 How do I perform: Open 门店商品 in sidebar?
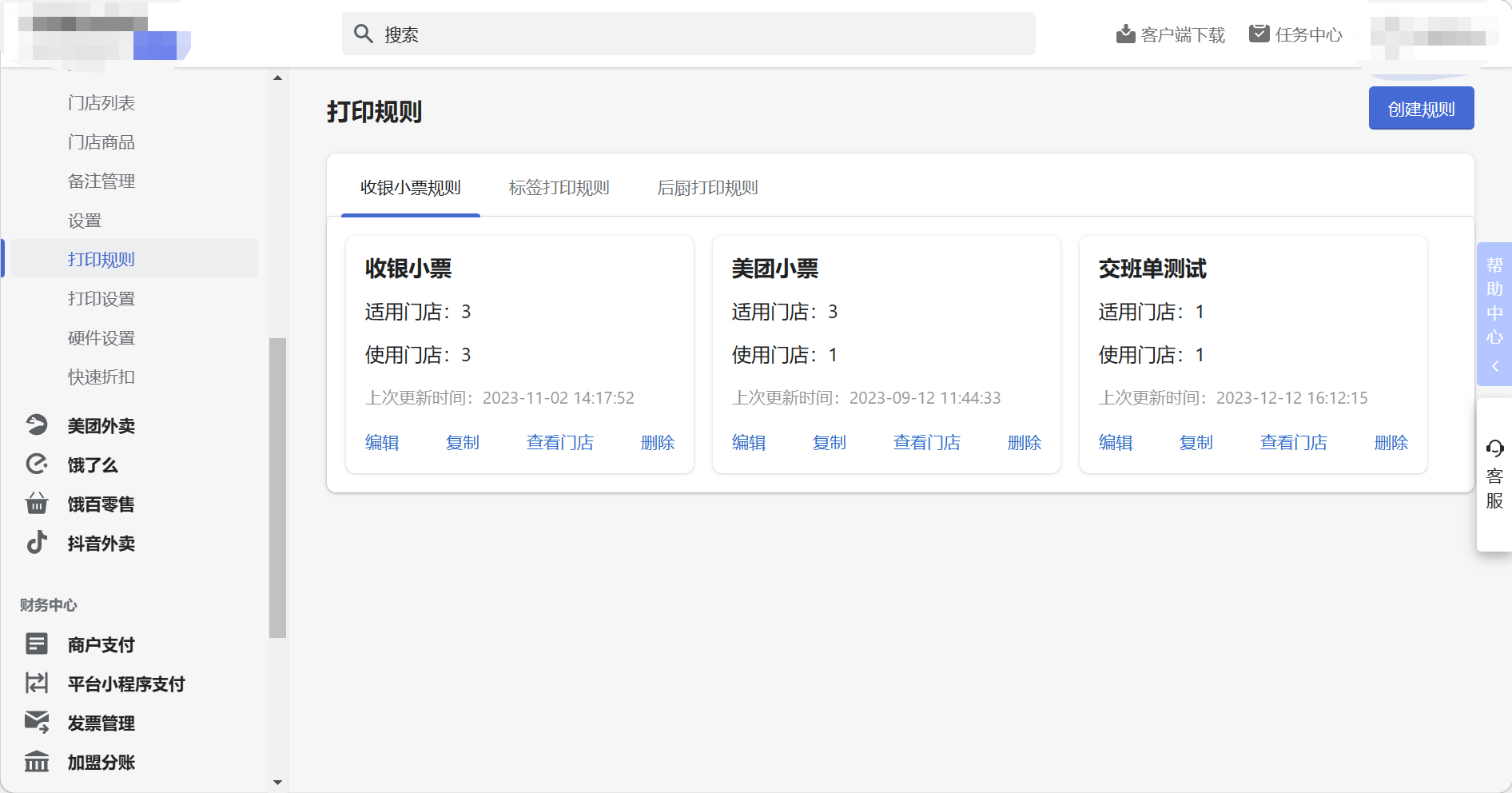point(101,142)
